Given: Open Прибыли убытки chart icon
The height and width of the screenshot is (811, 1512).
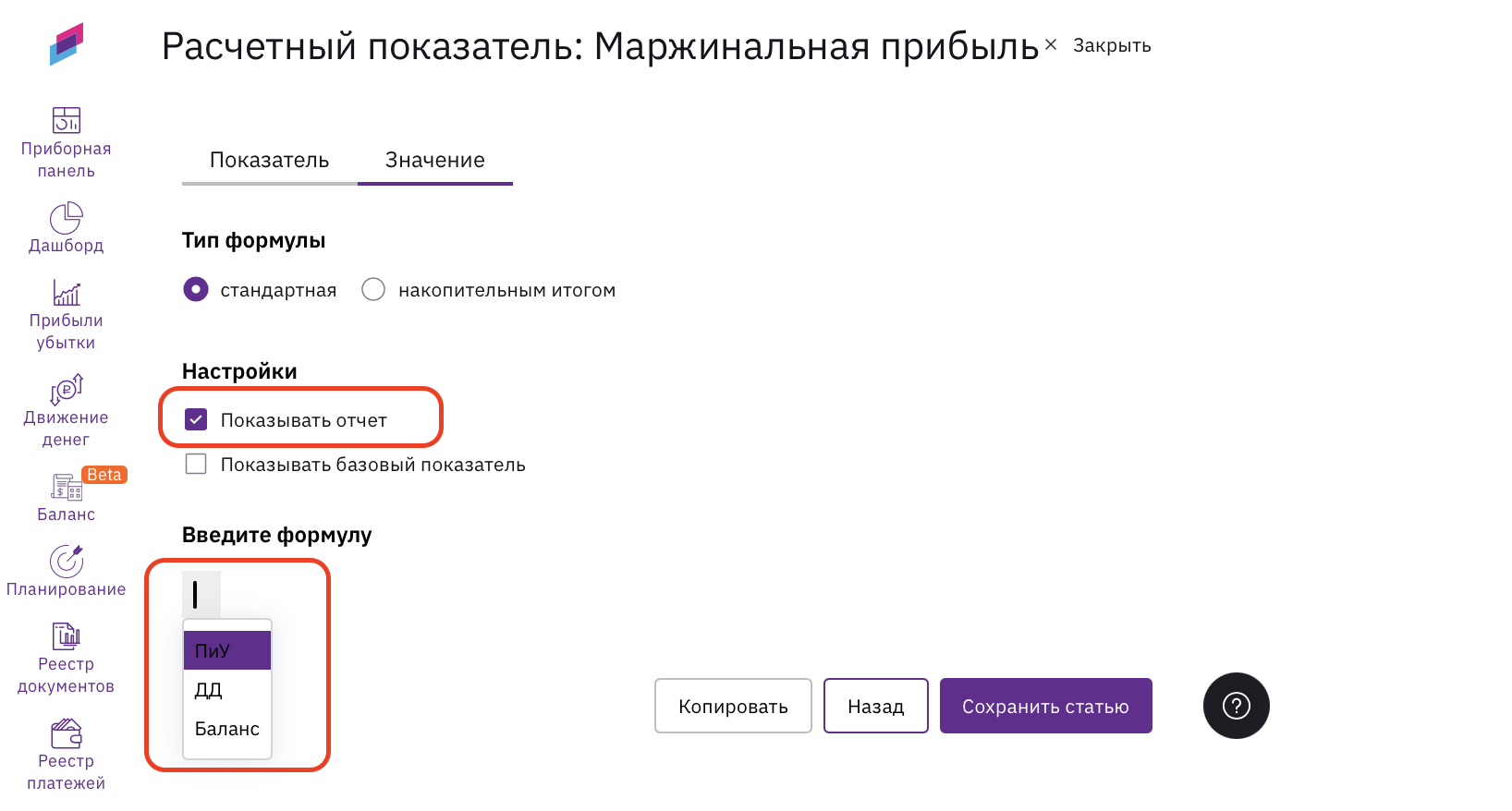Looking at the screenshot, I should tap(66, 293).
